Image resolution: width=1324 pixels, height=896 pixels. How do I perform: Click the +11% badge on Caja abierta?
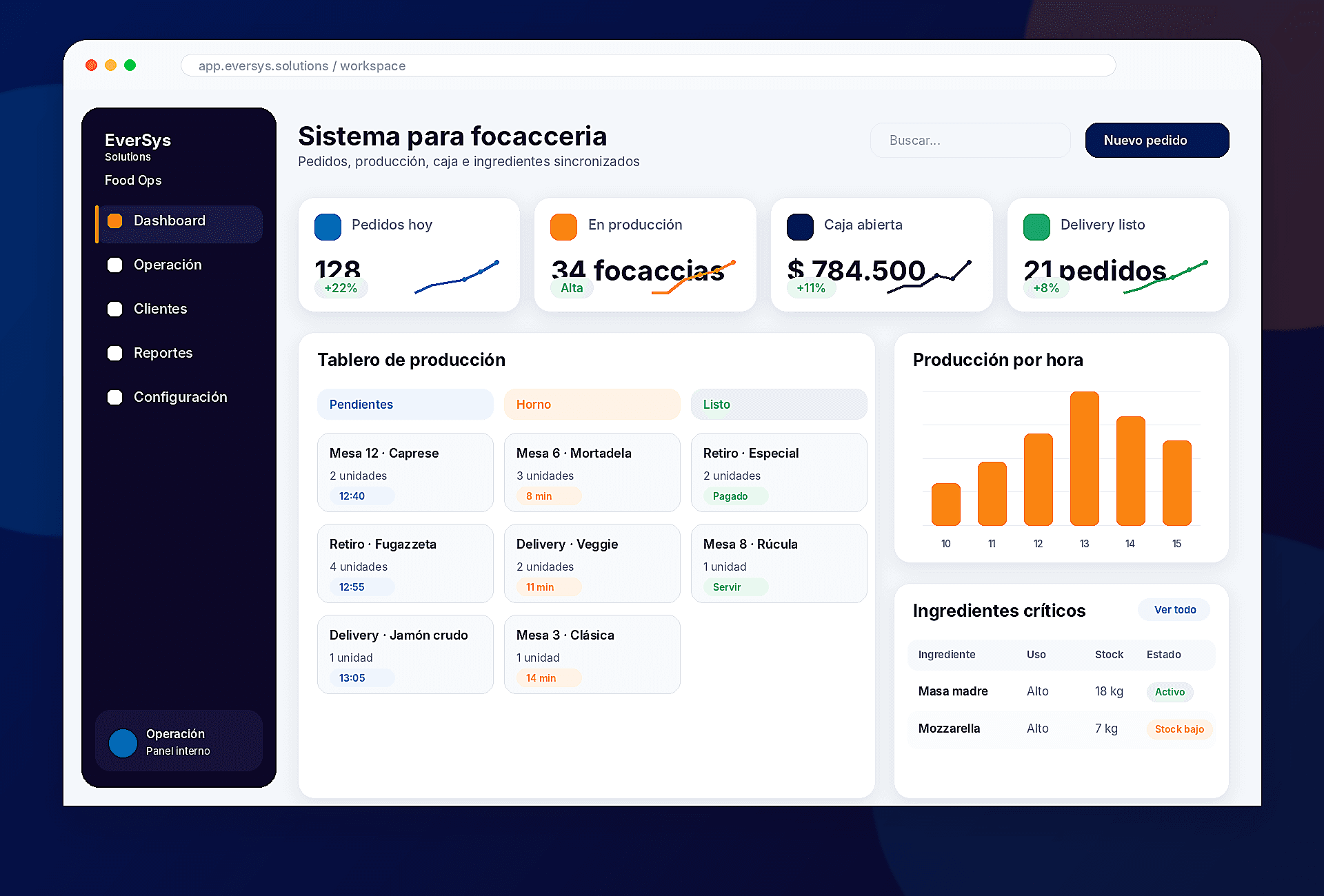click(x=811, y=288)
